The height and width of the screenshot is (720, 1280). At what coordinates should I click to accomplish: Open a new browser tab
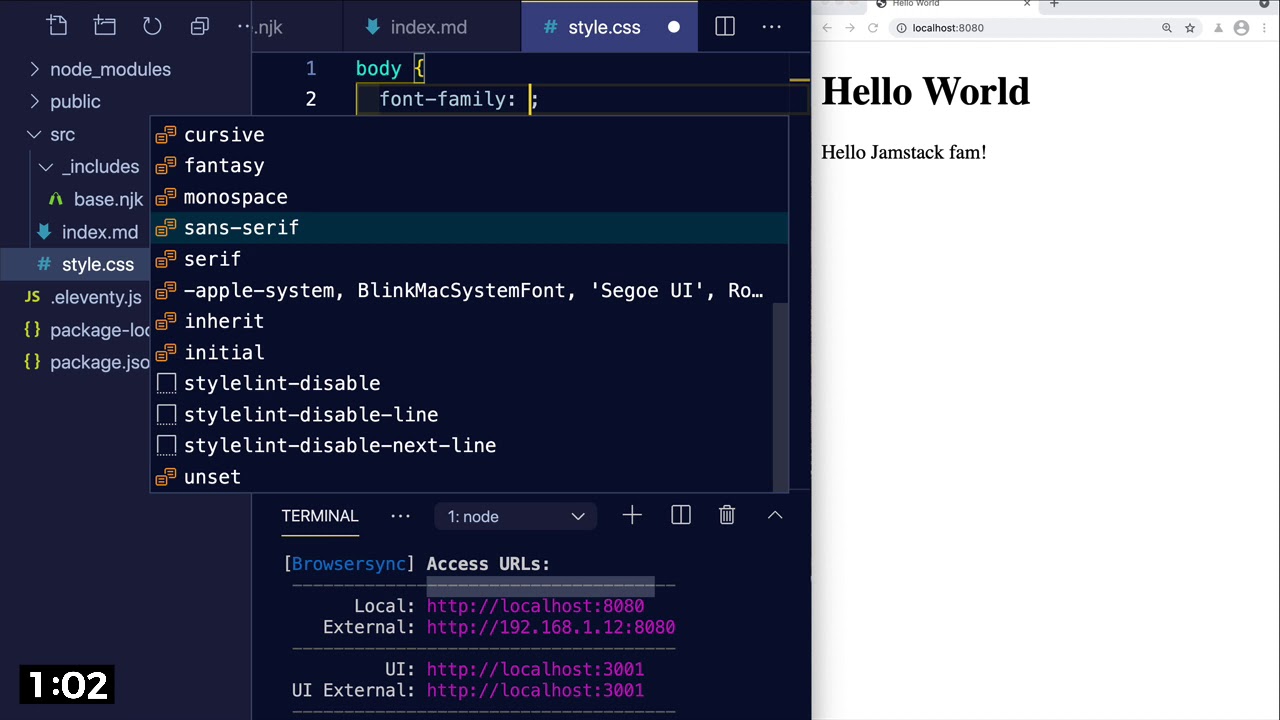pyautogui.click(x=1054, y=4)
